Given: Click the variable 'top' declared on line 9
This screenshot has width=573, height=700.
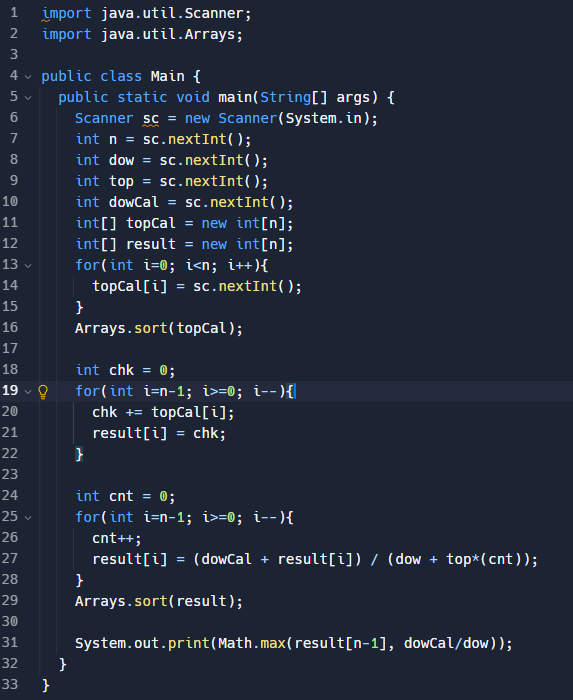Looking at the screenshot, I should coord(121,182).
